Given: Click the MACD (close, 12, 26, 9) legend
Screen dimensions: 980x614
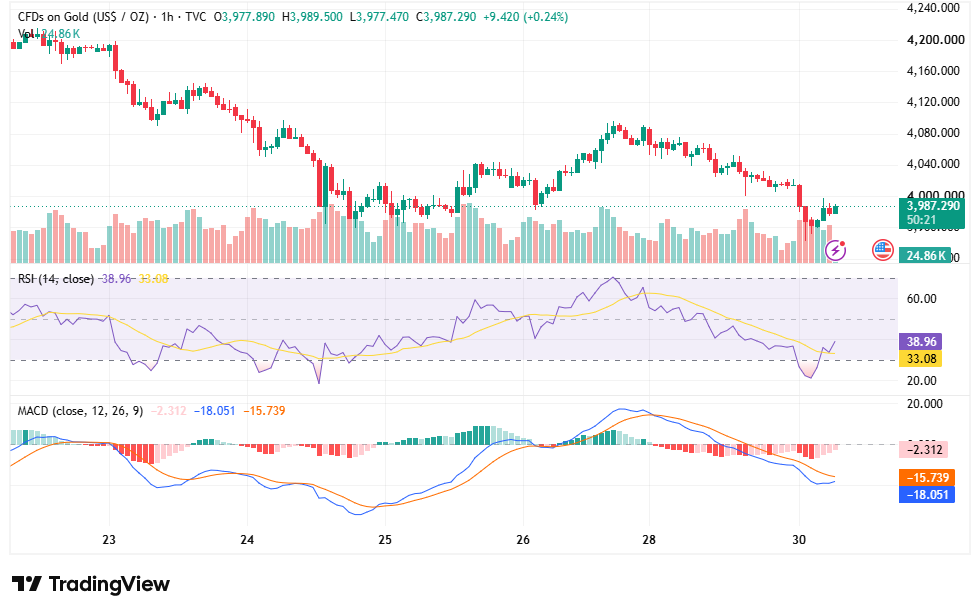Looking at the screenshot, I should coord(80,411).
